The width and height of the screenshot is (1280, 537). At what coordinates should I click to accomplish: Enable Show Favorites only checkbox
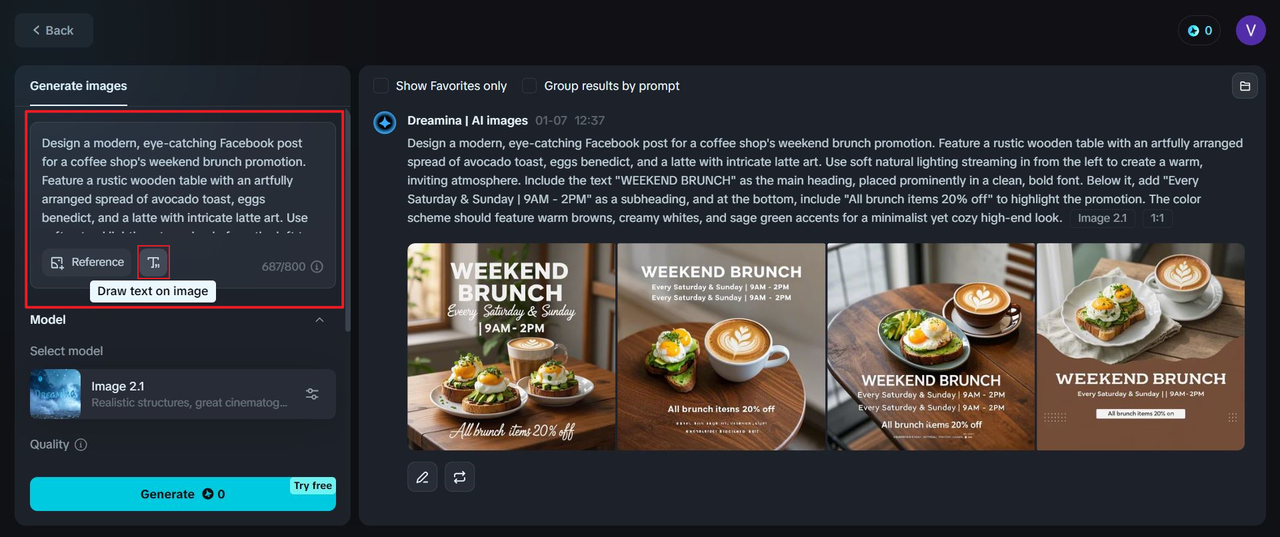pyautogui.click(x=381, y=86)
